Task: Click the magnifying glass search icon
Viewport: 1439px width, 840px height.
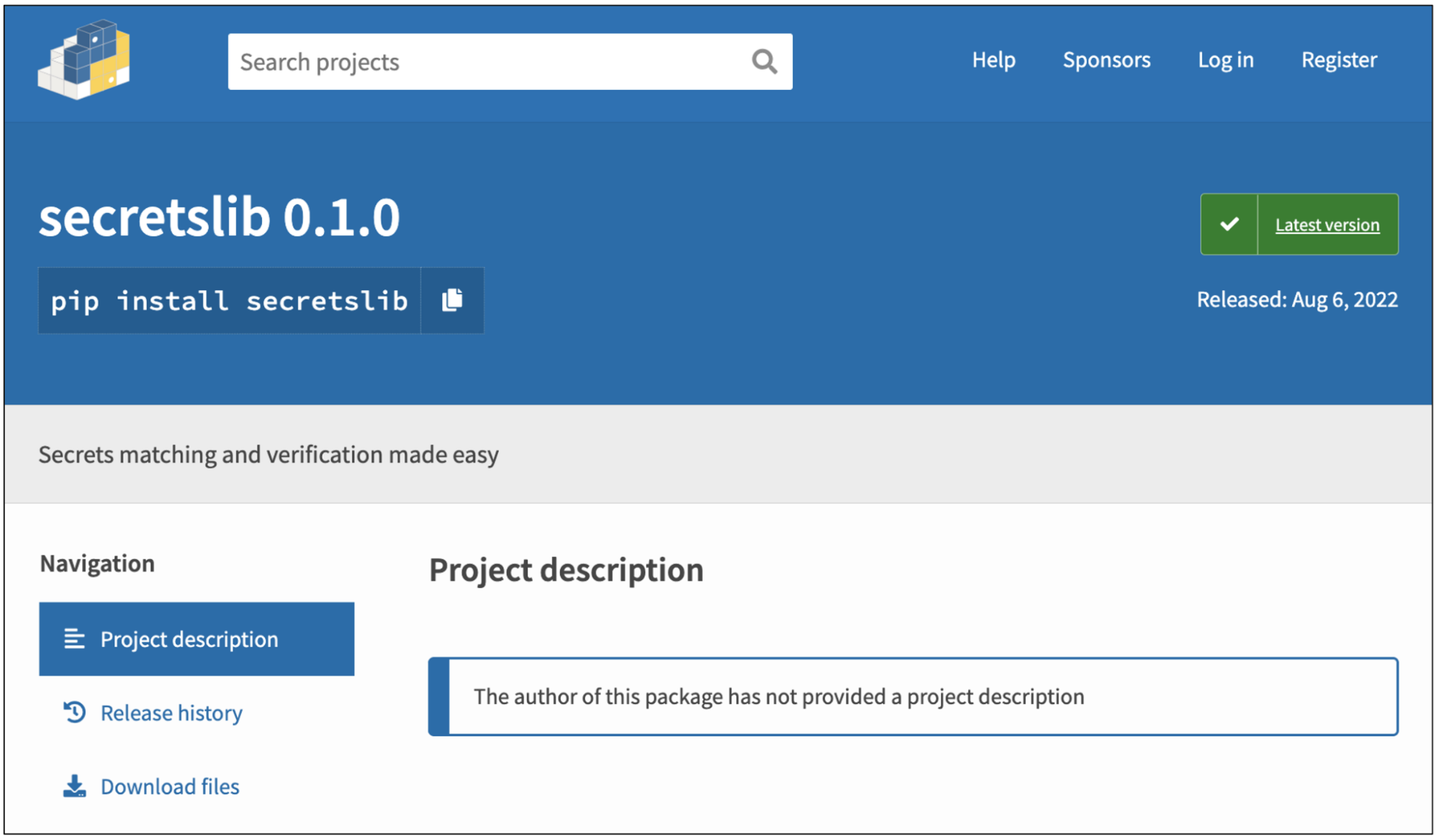Action: click(x=764, y=62)
